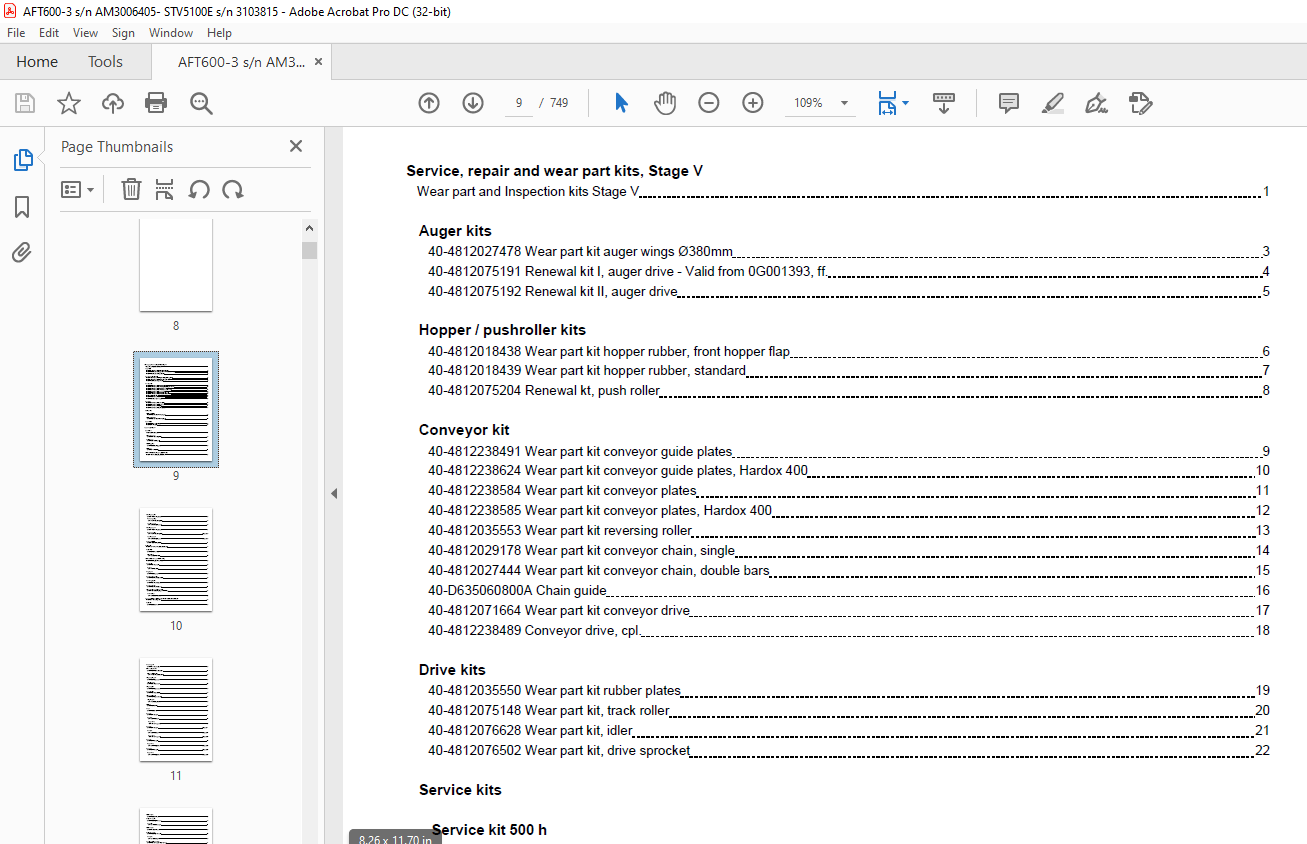The image size is (1307, 844).
Task: Open Page Thumbnails sidebar icon
Action: point(22,160)
